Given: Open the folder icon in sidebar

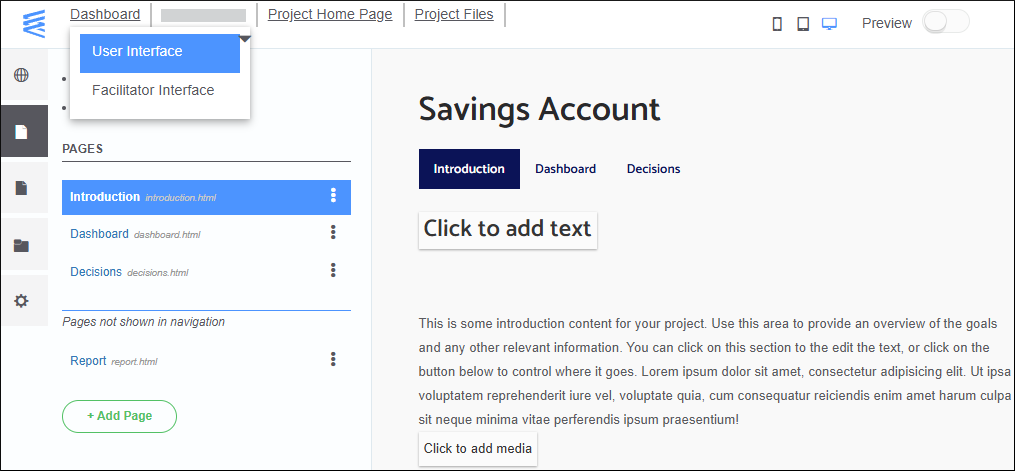Looking at the screenshot, I should 21,245.
